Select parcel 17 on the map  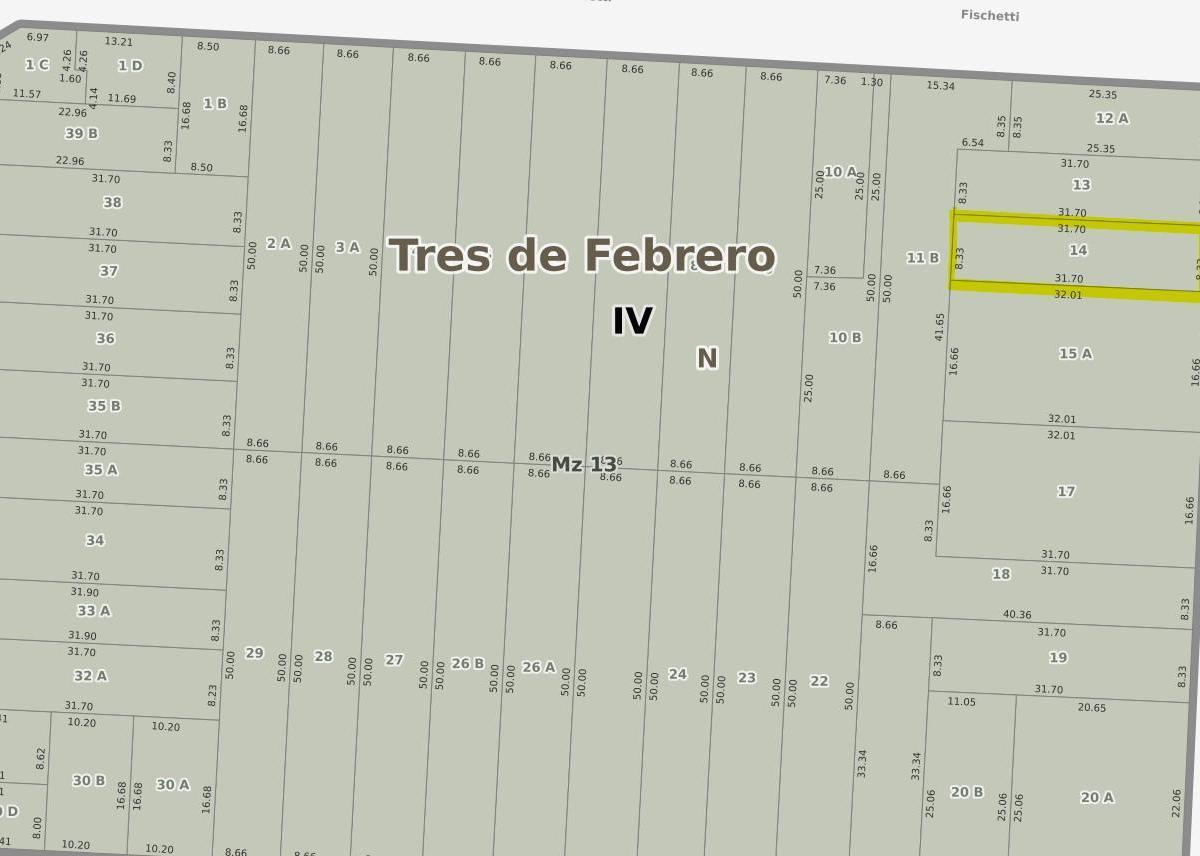(x=1066, y=491)
